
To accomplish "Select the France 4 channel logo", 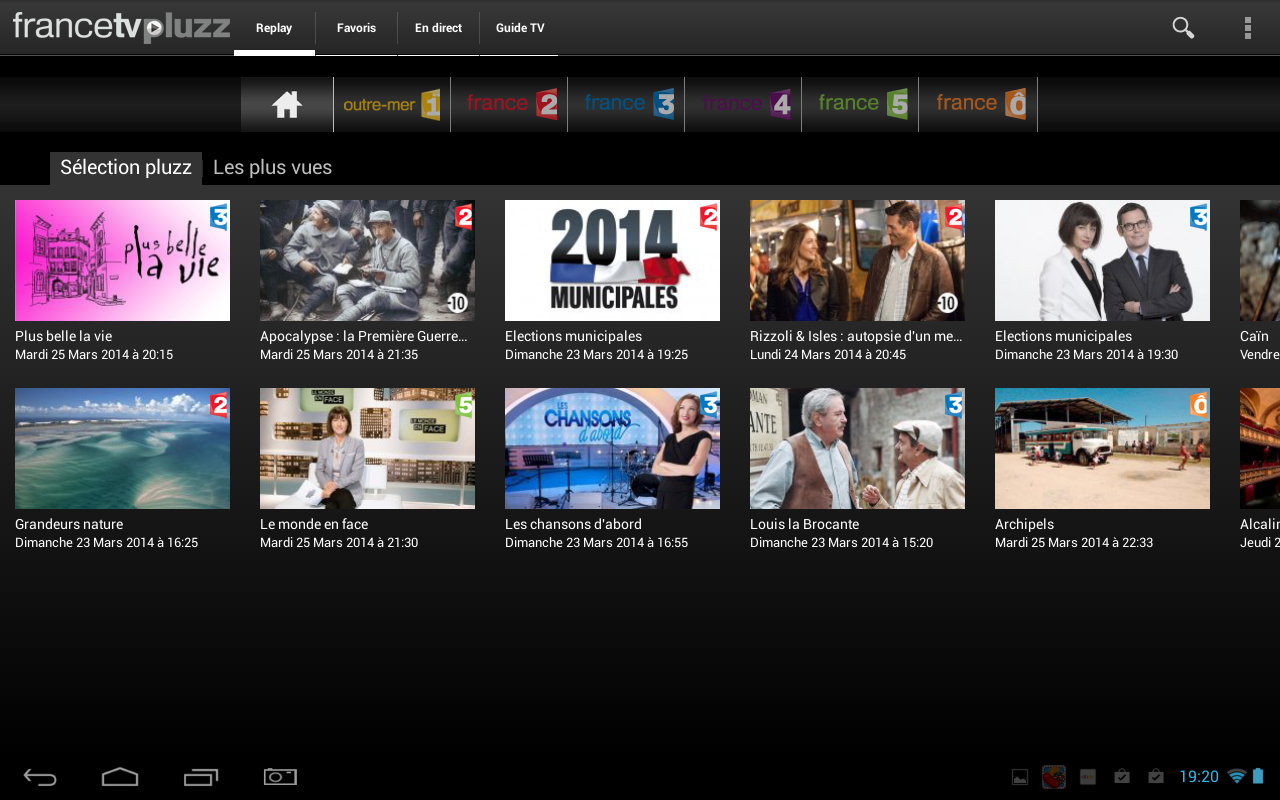I will coord(744,104).
